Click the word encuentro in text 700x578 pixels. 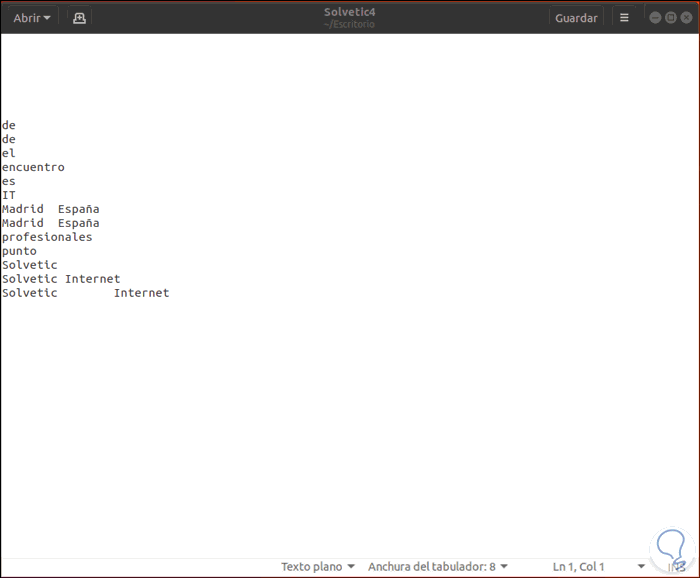click(x=33, y=167)
